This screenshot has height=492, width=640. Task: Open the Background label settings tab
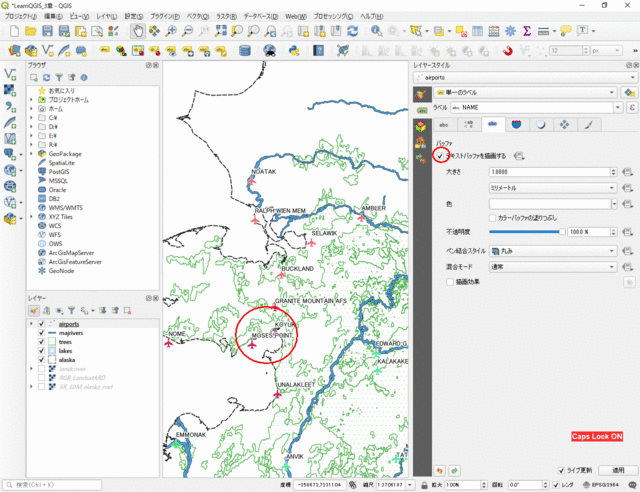516,124
